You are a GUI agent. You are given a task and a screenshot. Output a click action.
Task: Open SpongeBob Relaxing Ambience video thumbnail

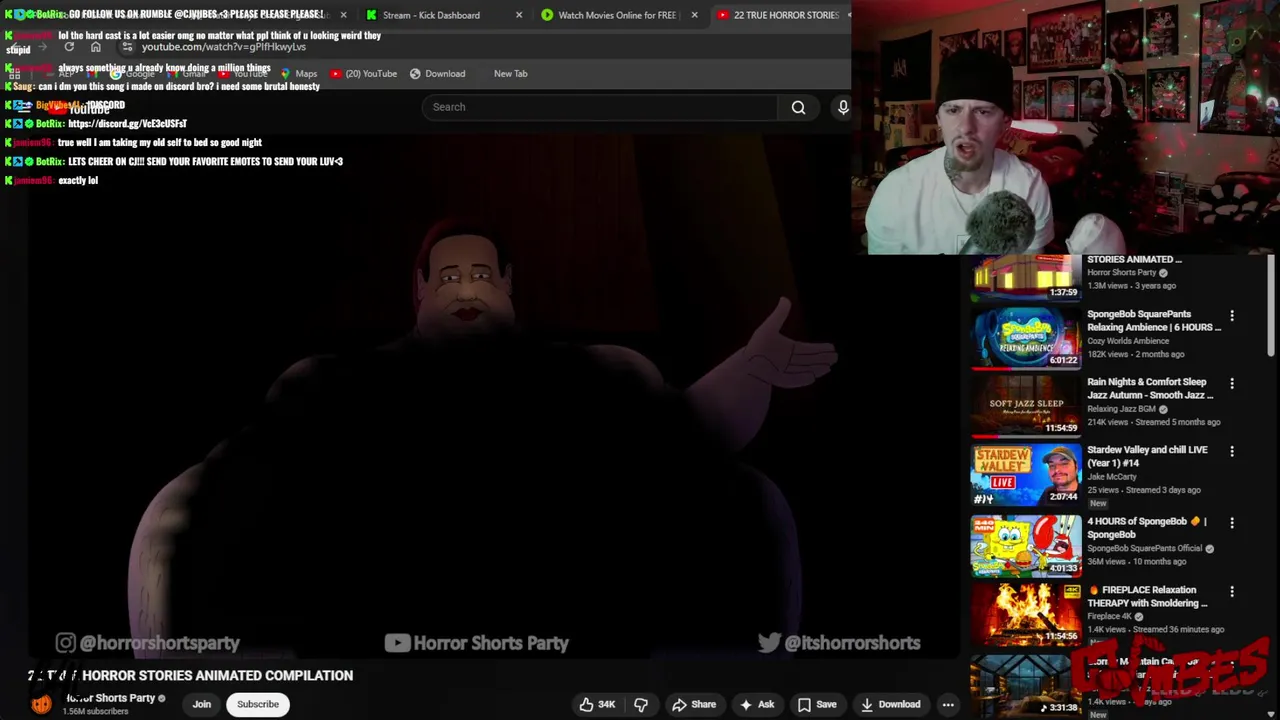tap(1026, 338)
